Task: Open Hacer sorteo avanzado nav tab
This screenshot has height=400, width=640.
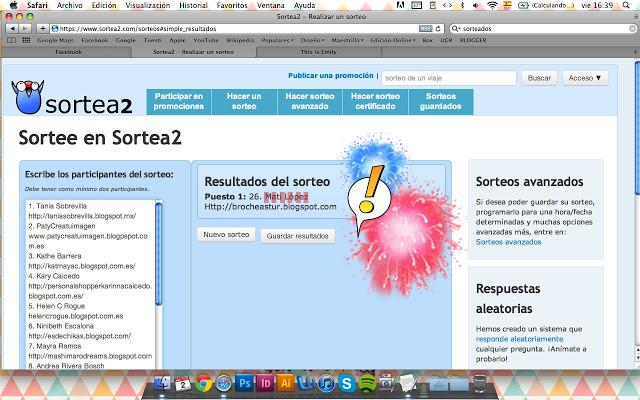Action: pos(310,101)
